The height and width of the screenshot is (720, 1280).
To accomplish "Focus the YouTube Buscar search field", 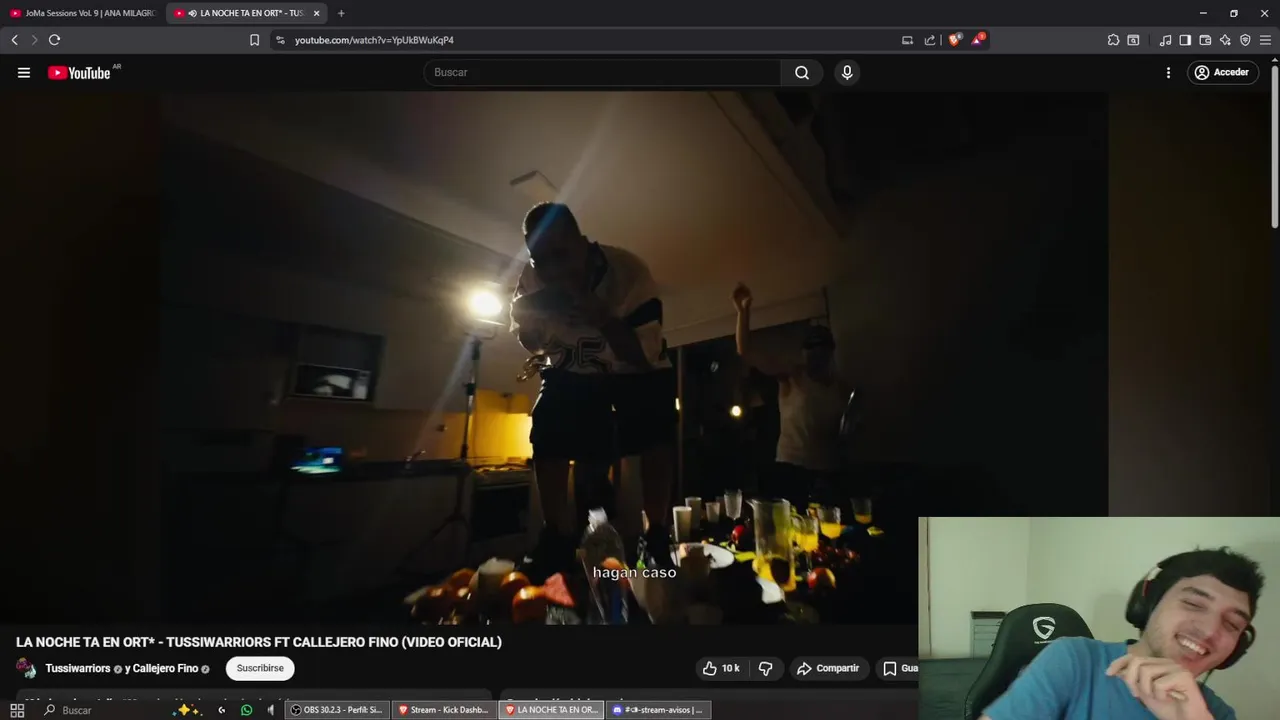I will [602, 73].
